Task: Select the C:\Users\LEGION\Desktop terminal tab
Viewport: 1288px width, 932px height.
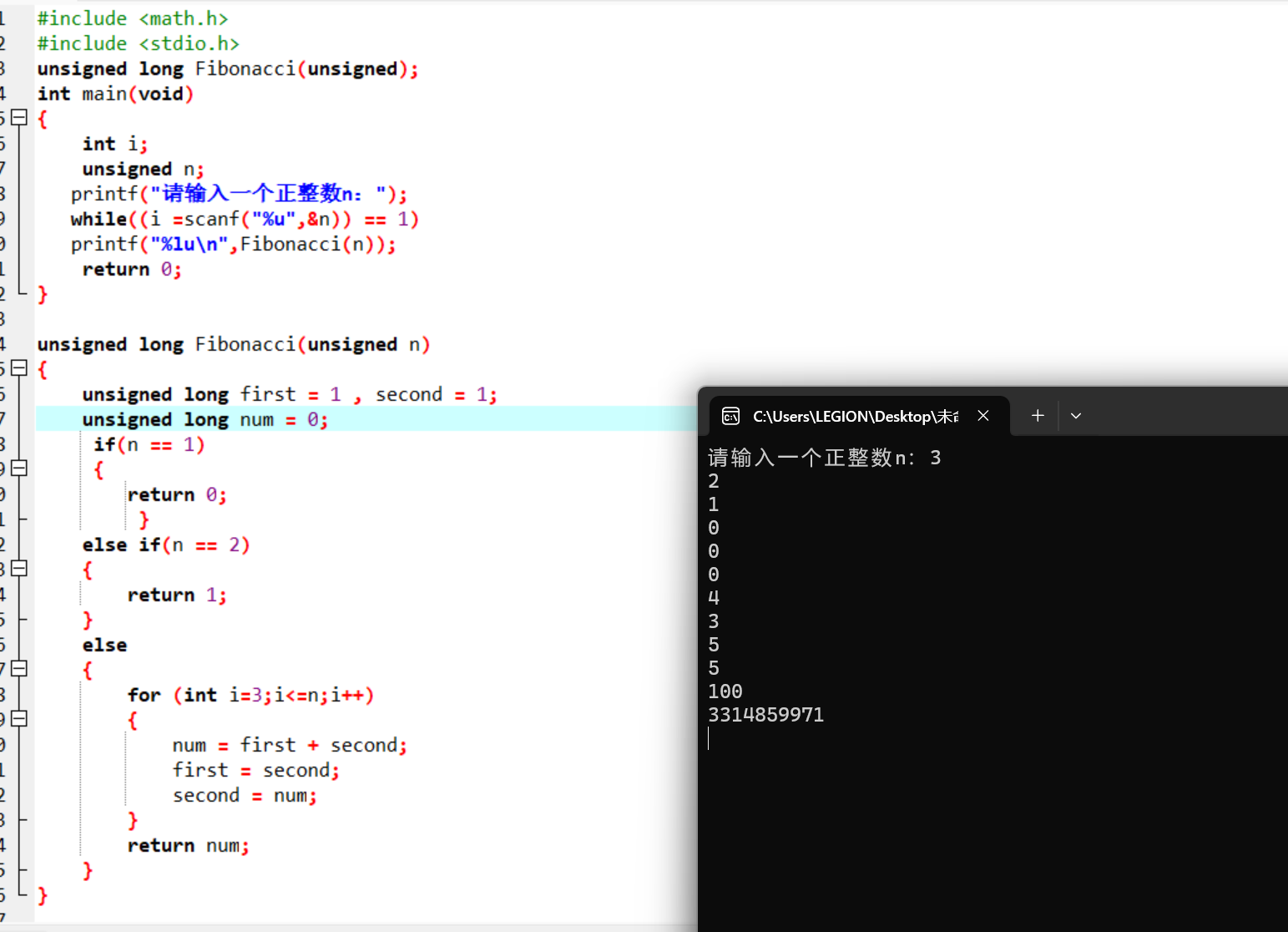Action: coord(859,416)
